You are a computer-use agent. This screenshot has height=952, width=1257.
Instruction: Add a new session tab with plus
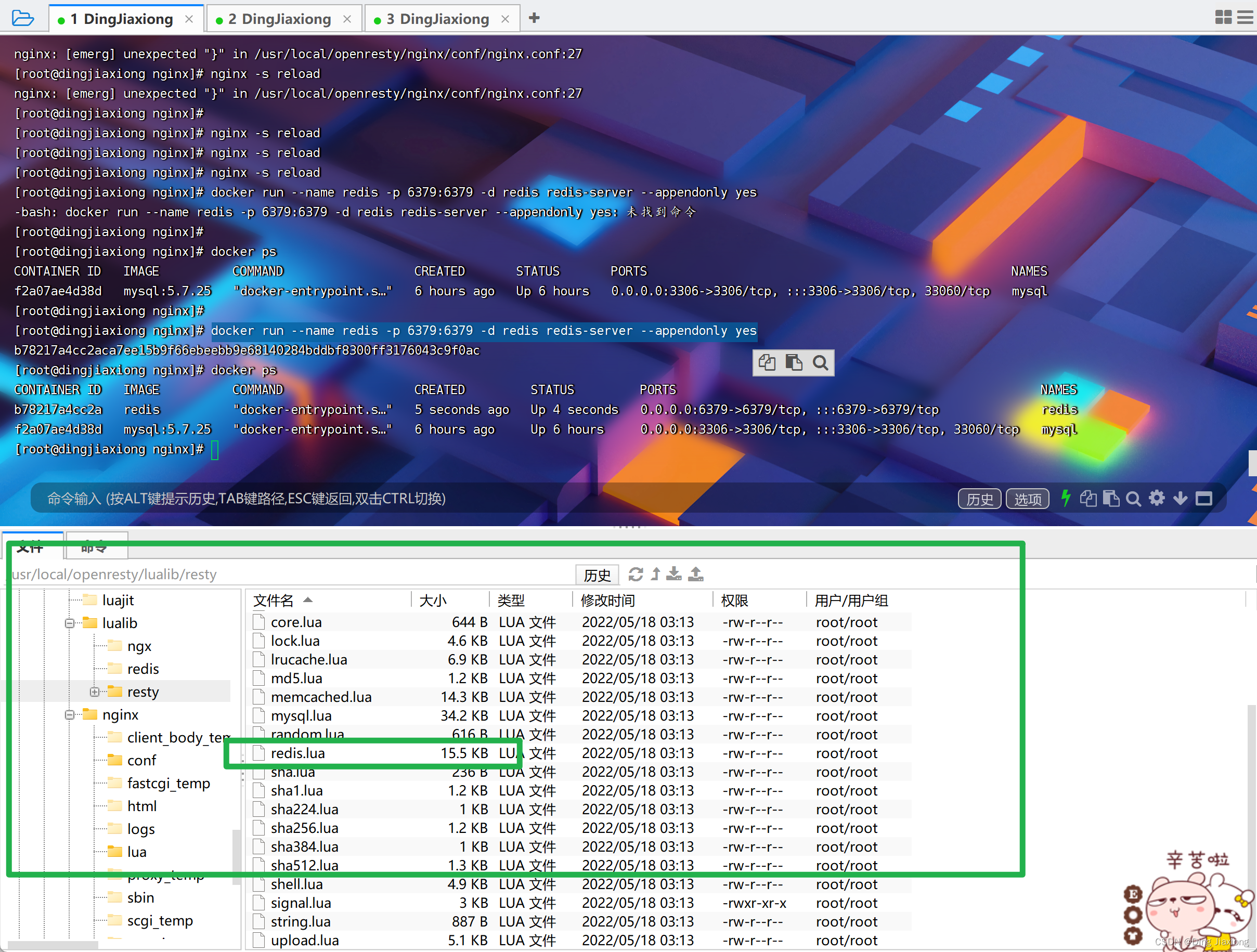point(534,18)
